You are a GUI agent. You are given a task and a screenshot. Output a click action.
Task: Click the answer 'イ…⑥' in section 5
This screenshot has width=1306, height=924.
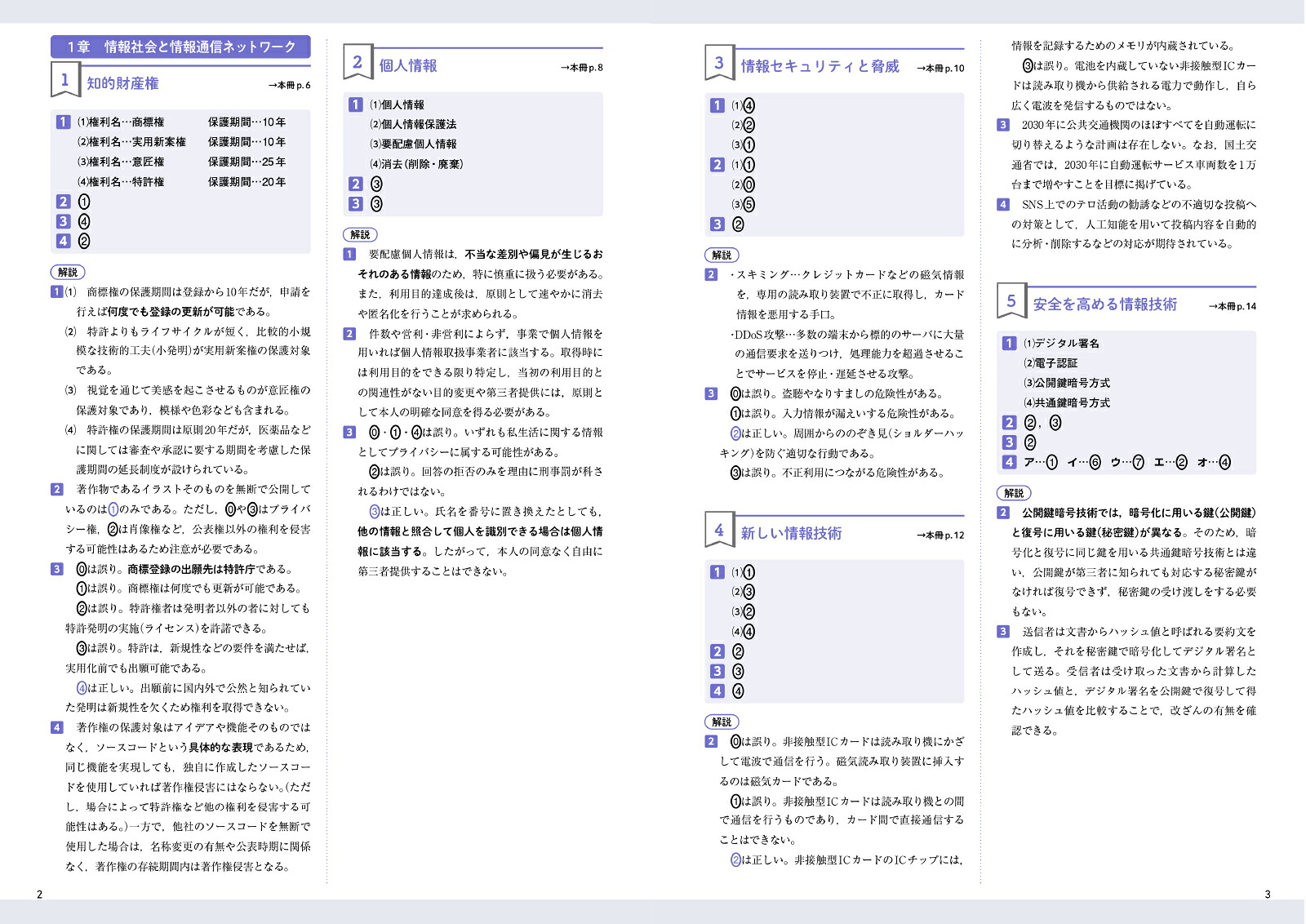coord(1084,463)
